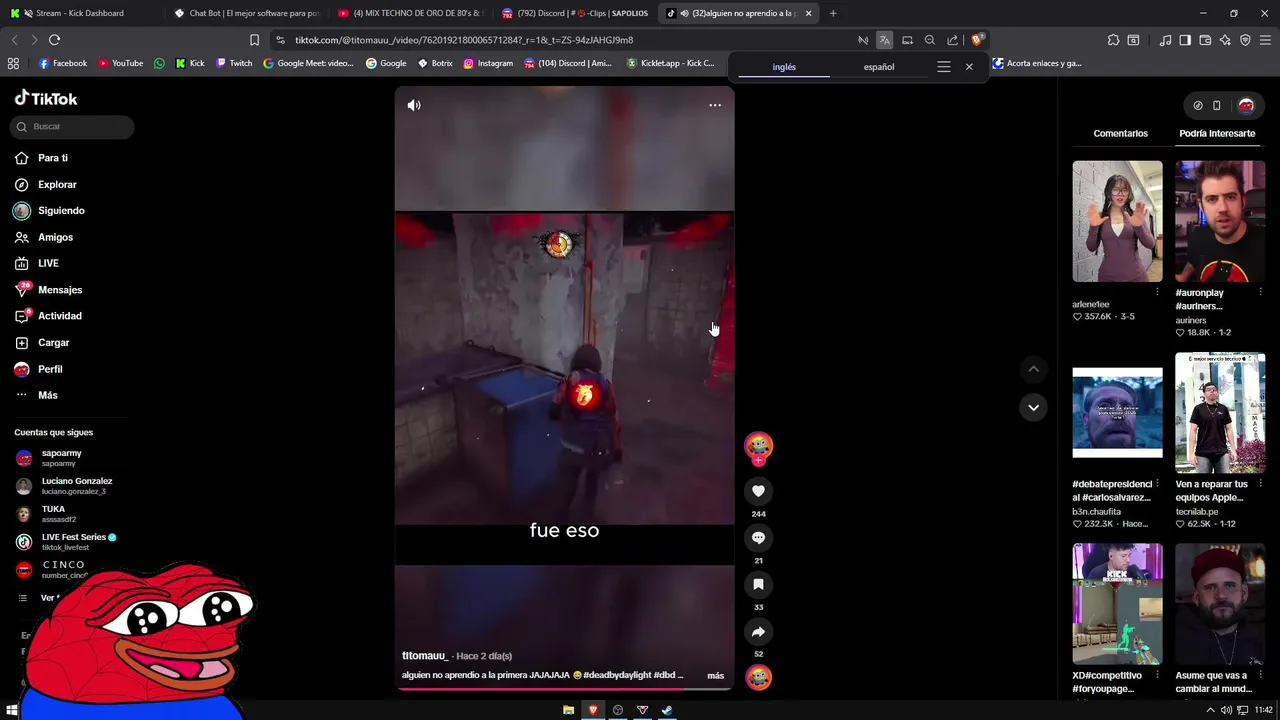Viewport: 1280px width, 720px height.
Task: Open File Explorer in the taskbar
Action: pos(568,710)
